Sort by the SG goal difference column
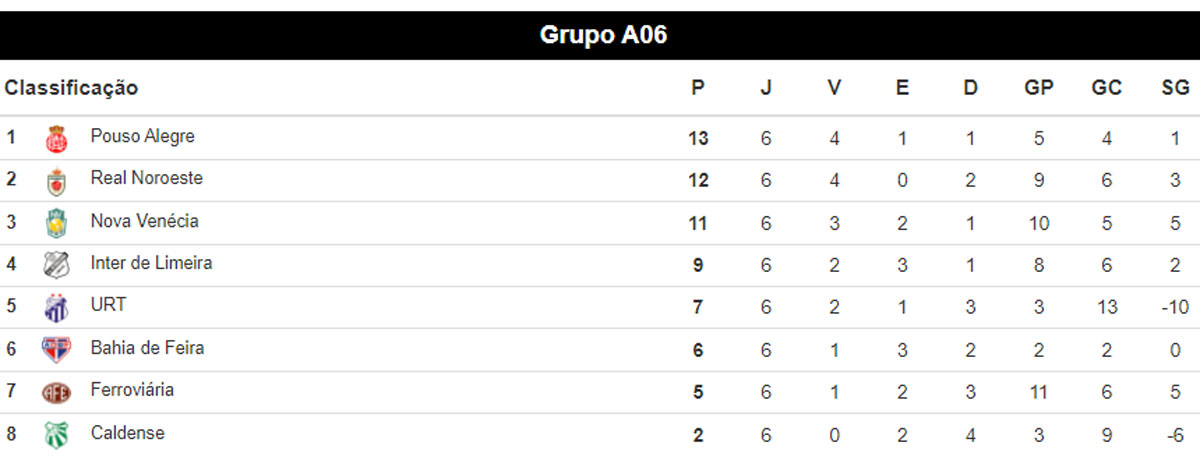 point(1175,88)
